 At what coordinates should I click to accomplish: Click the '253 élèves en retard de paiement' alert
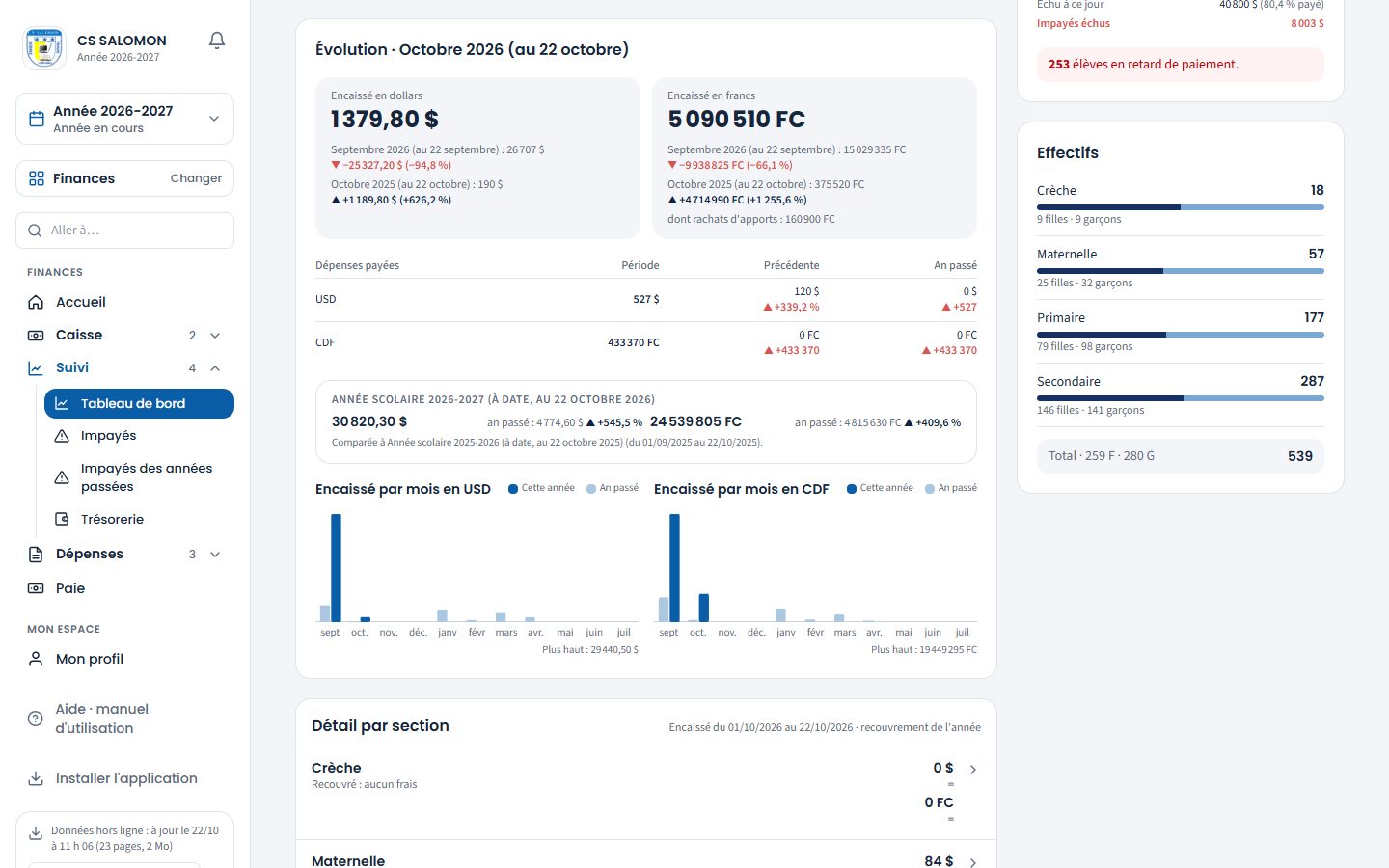point(1181,65)
